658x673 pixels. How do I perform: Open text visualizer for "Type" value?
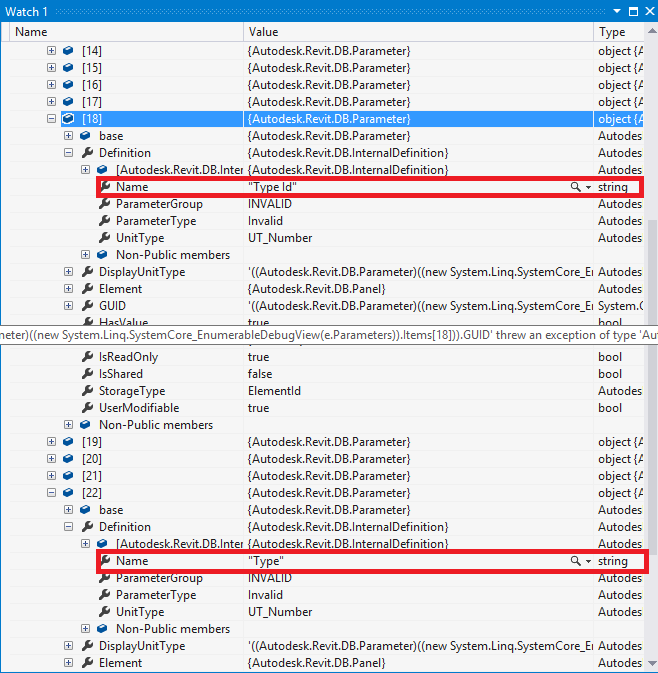pyautogui.click(x=575, y=561)
